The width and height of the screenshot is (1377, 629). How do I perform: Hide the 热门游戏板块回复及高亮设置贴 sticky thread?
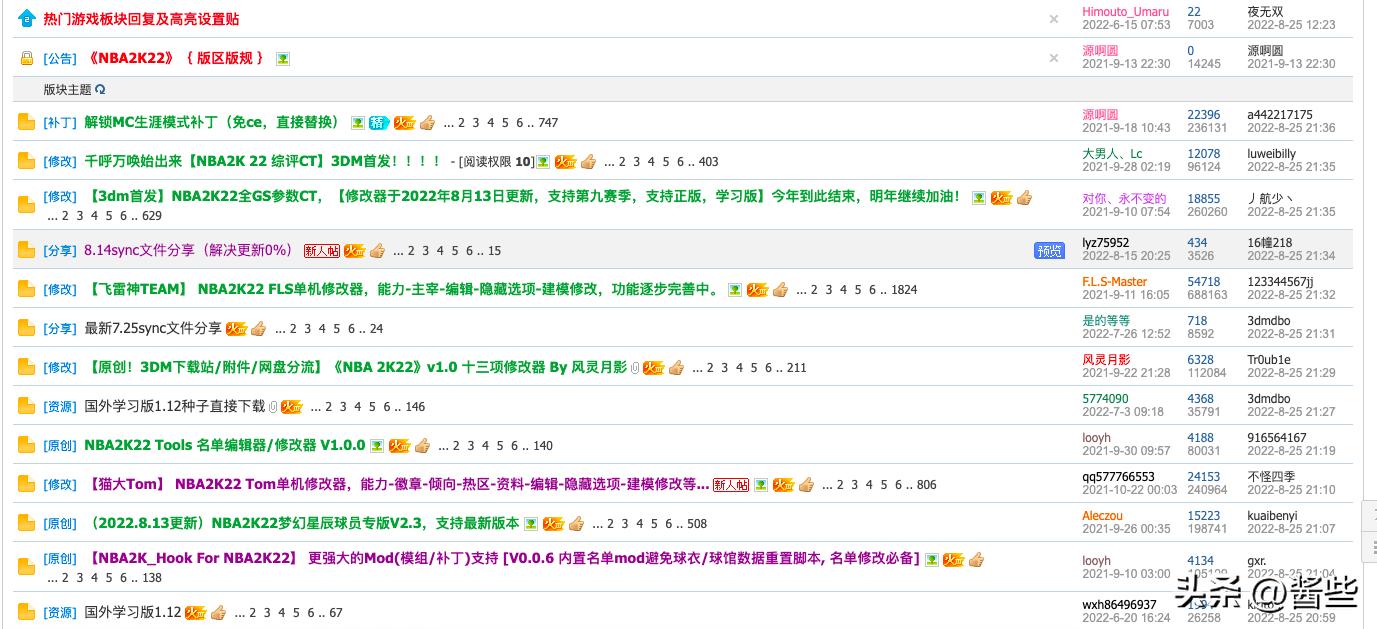(1053, 19)
